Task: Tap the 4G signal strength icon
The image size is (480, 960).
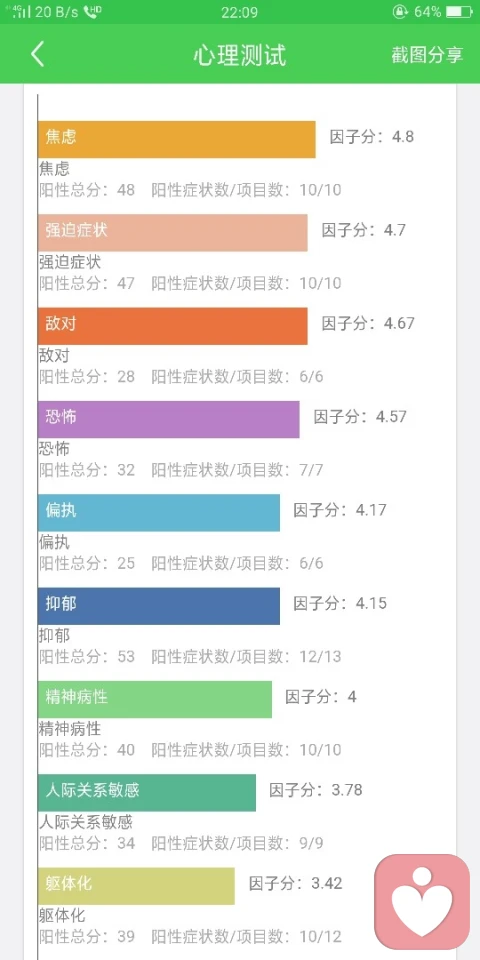Action: pyautogui.click(x=18, y=12)
